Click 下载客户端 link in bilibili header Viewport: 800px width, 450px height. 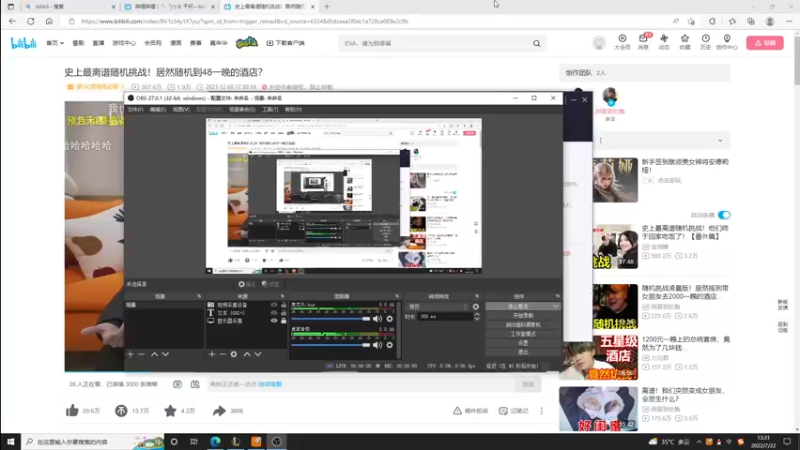pos(285,43)
